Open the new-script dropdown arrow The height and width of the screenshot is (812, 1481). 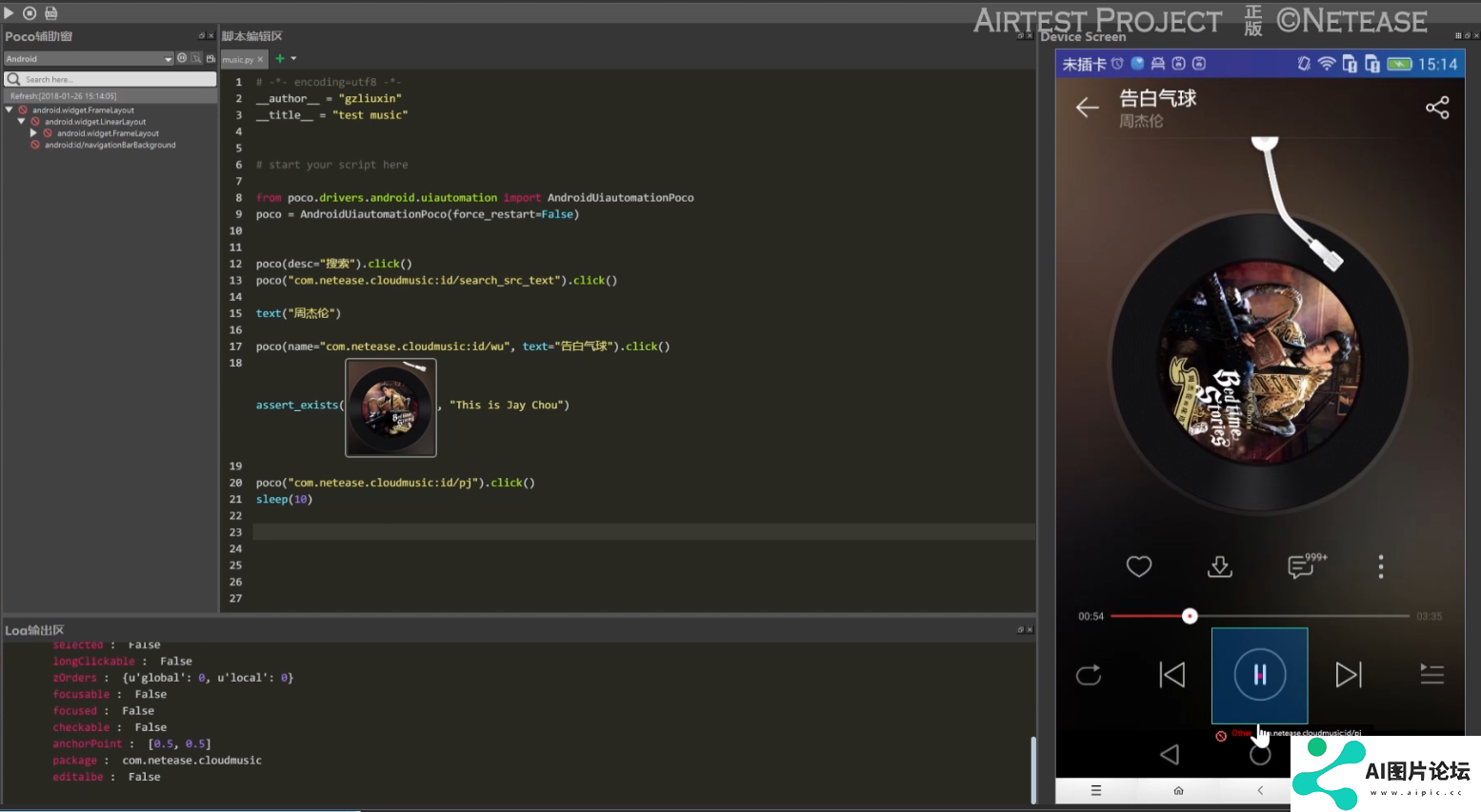293,59
